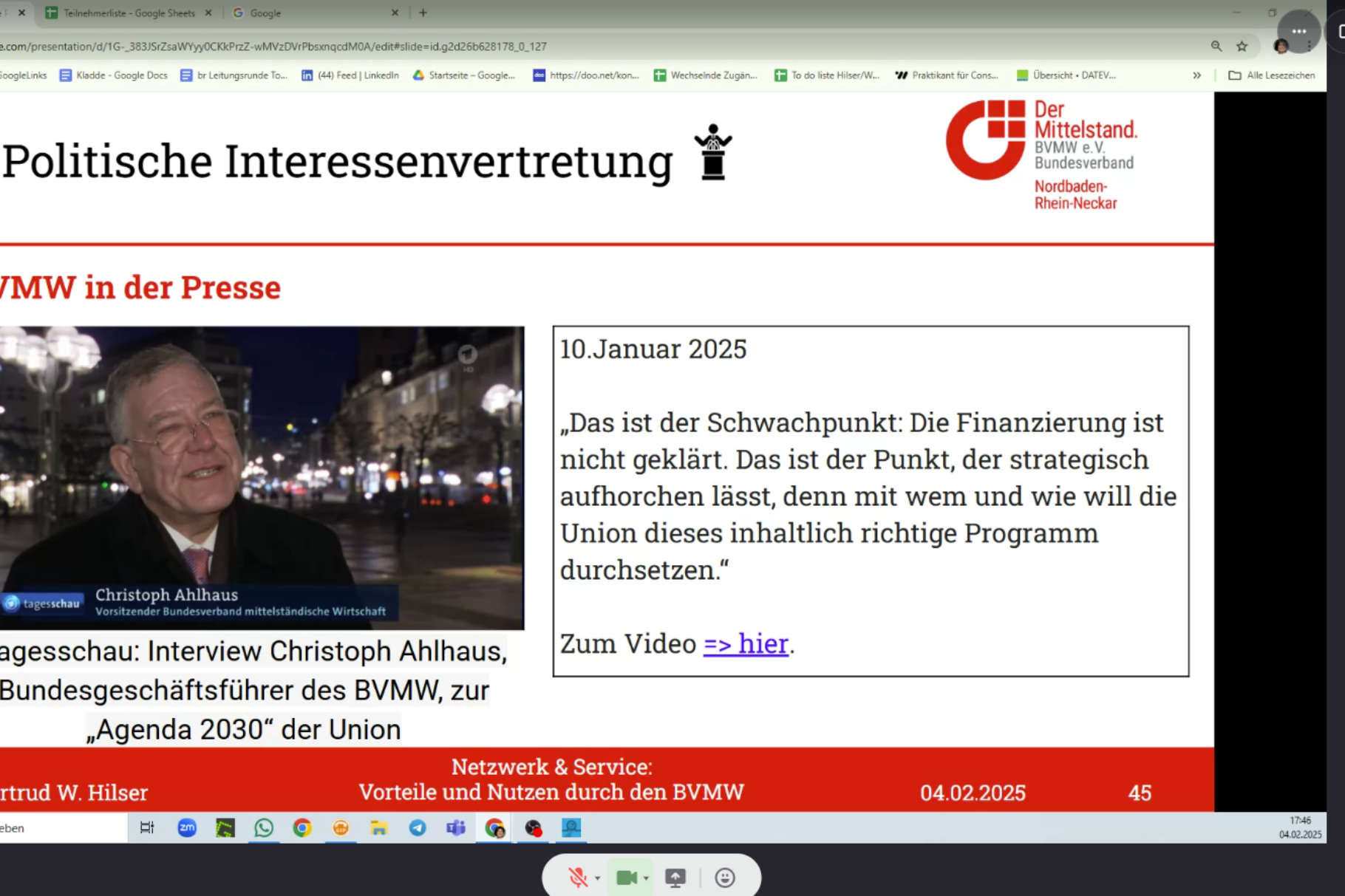This screenshot has height=896, width=1345.
Task: Open Microsoft Teams from the taskbar
Action: [x=455, y=828]
